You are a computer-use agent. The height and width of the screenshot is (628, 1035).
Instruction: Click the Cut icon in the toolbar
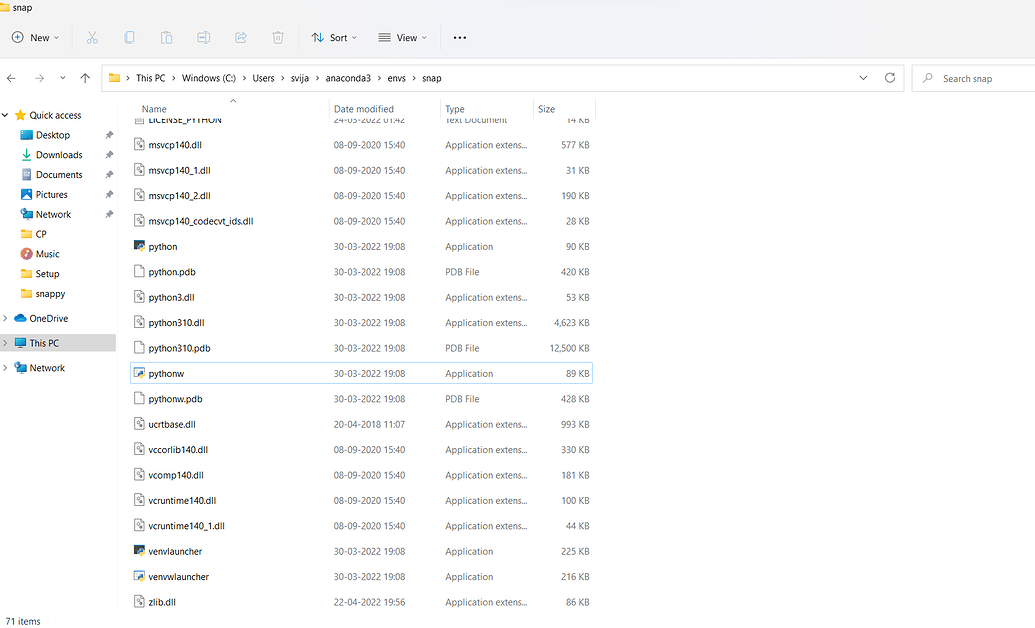click(x=92, y=37)
